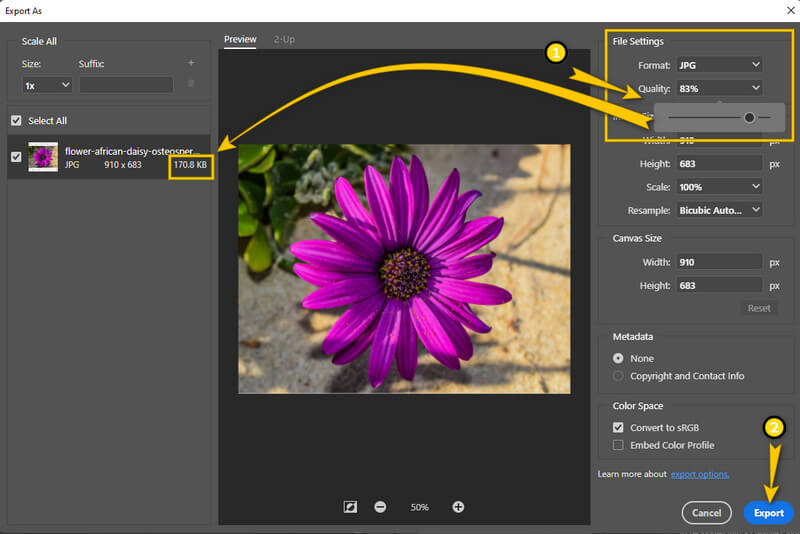Open the Format JPG dropdown
This screenshot has height=534, width=800.
click(x=718, y=65)
